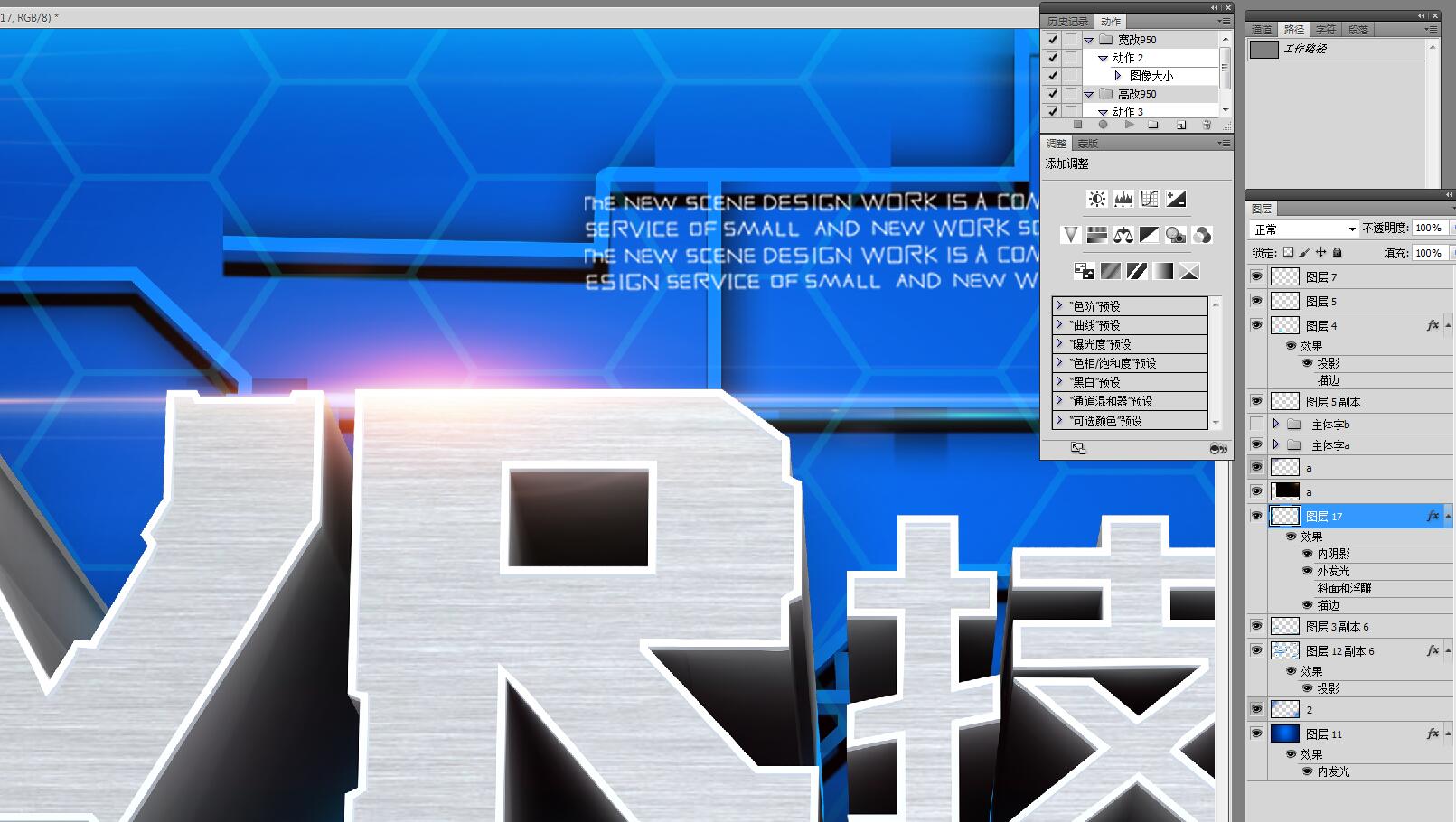Click the record action button

point(1103,125)
